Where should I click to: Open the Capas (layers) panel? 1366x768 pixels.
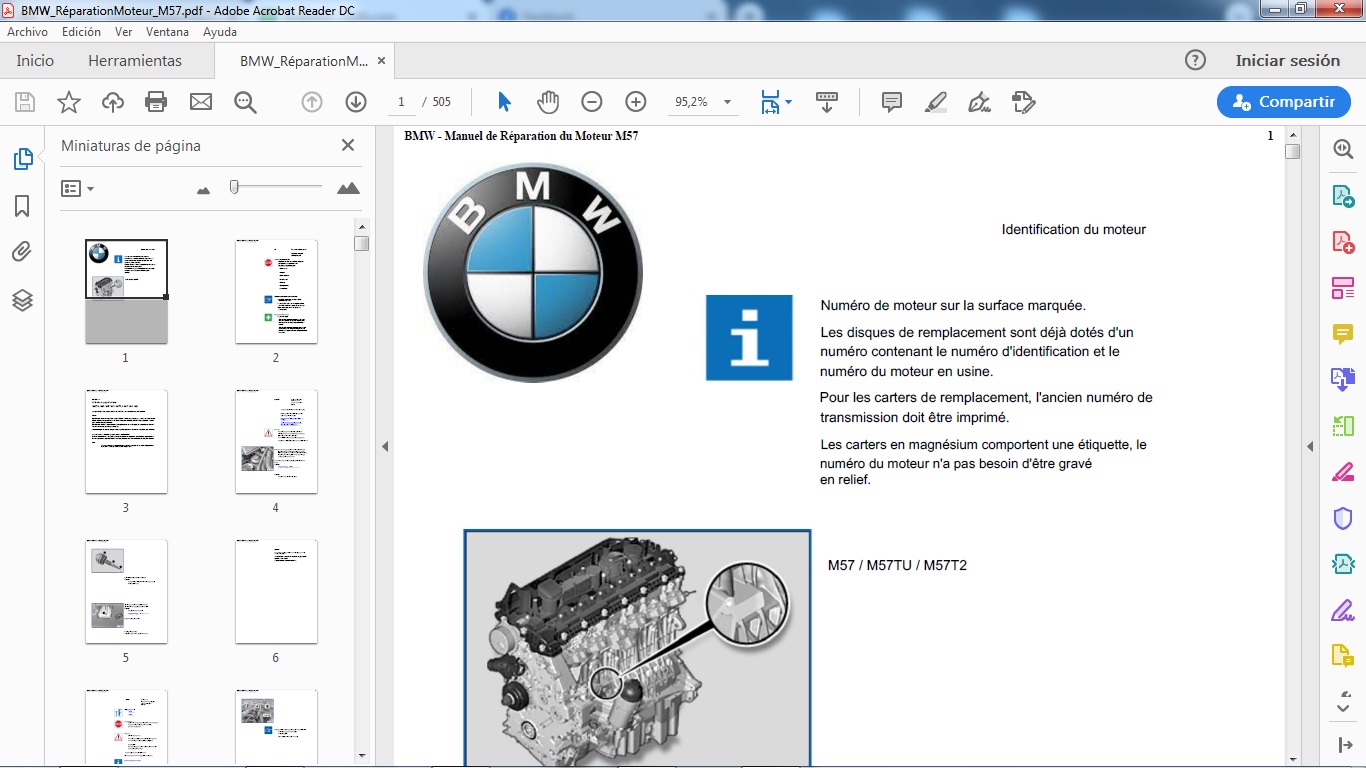coord(24,300)
